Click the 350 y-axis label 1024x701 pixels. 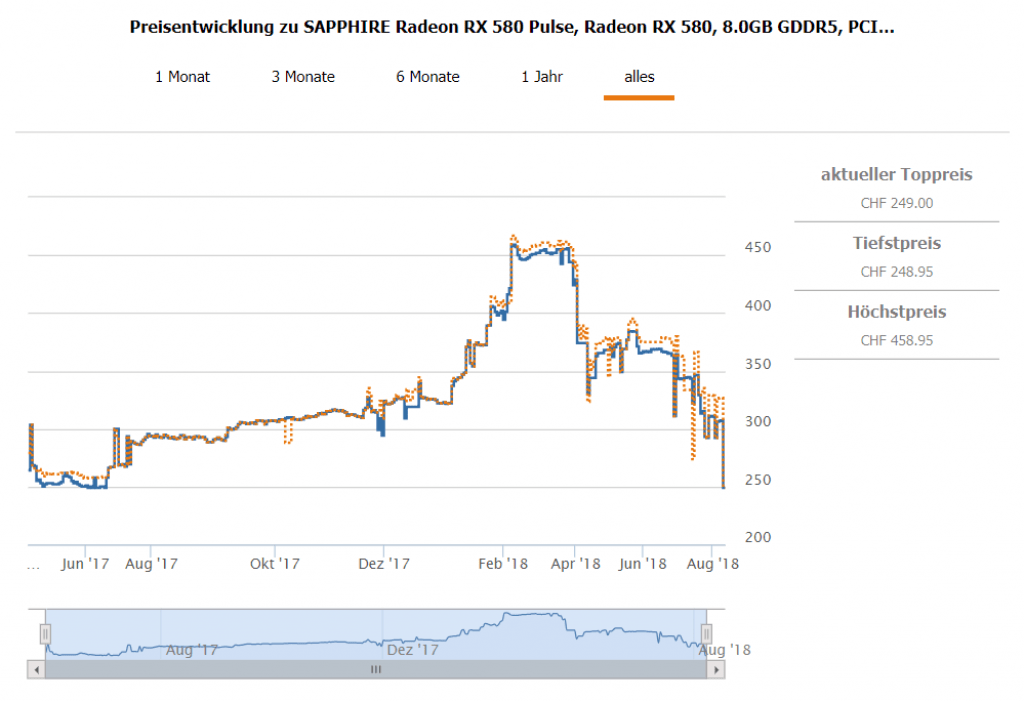click(x=758, y=364)
